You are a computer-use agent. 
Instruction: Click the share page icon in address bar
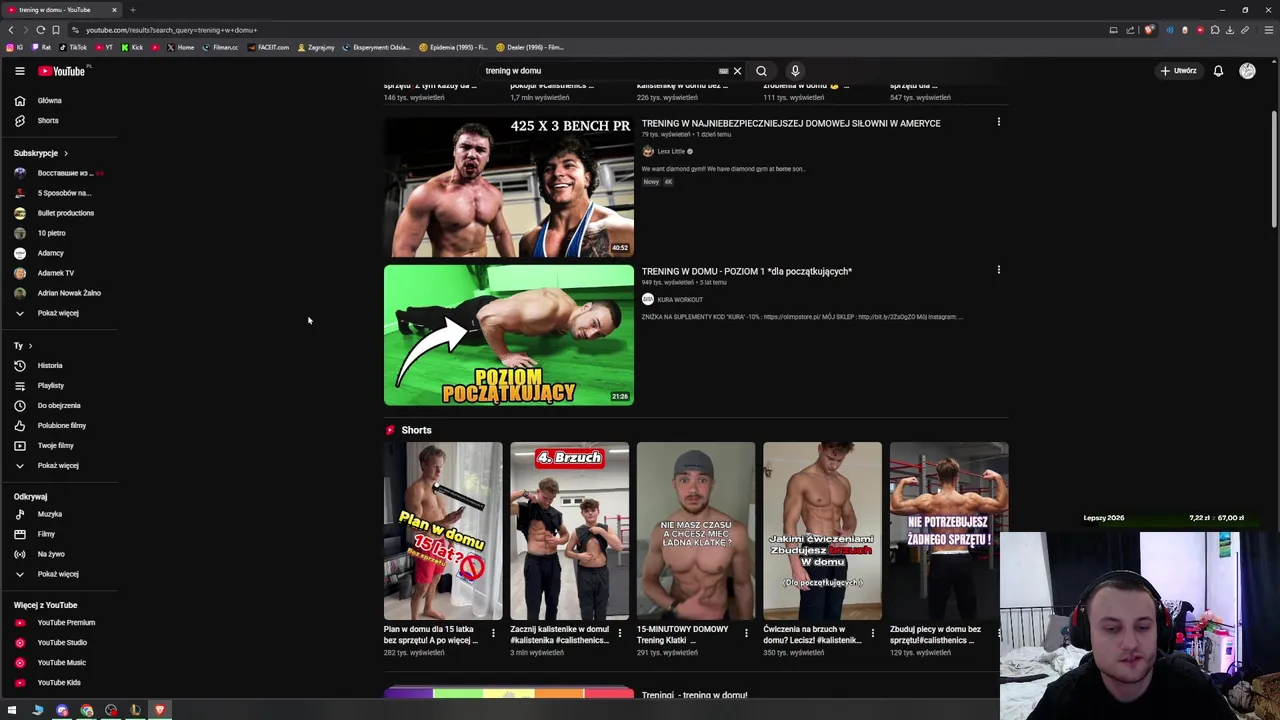click(1131, 30)
